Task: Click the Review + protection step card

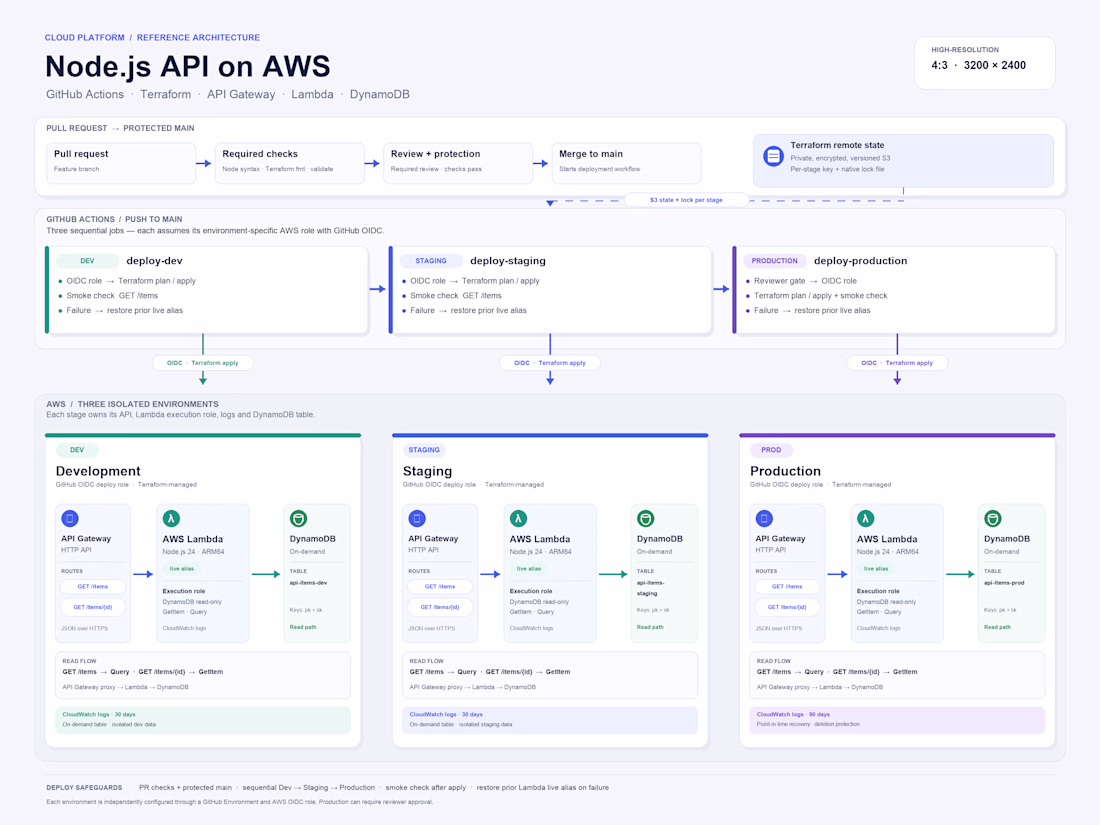Action: pyautogui.click(x=458, y=163)
